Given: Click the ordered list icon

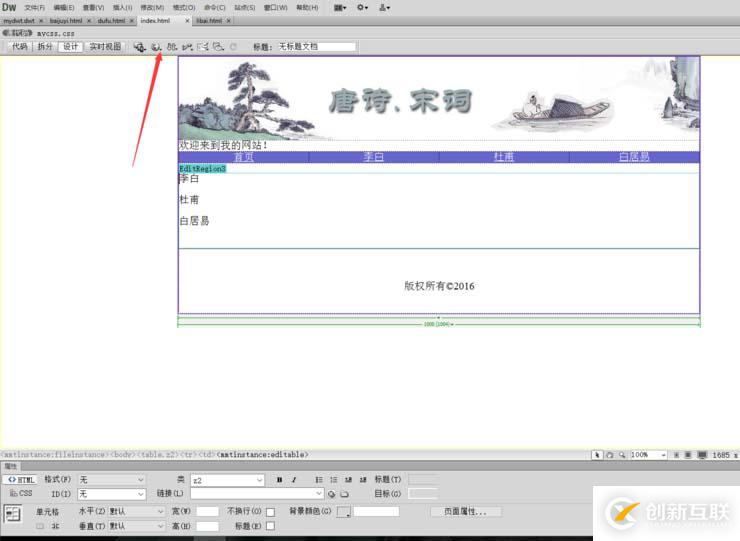Looking at the screenshot, I should coord(334,480).
